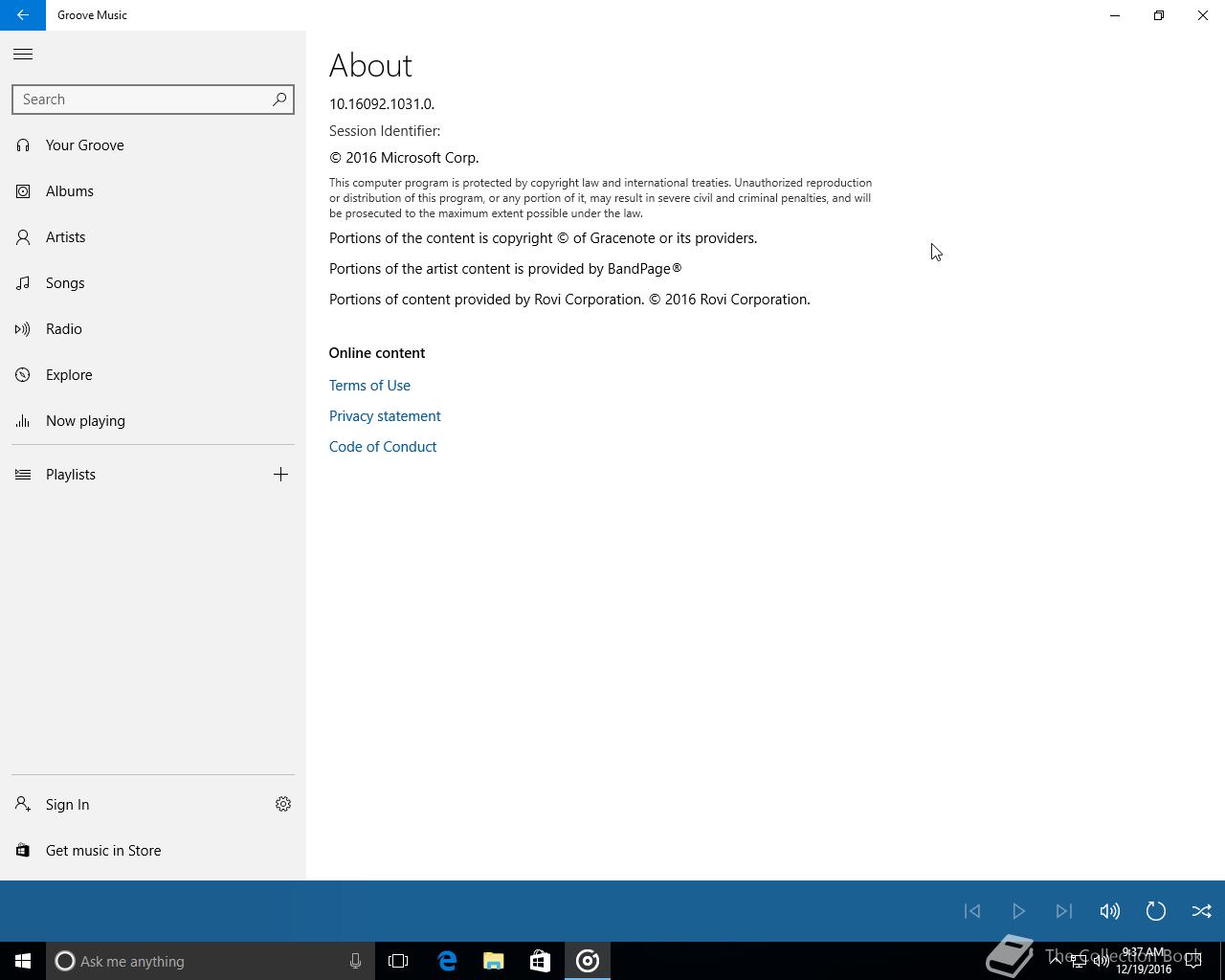The width and height of the screenshot is (1225, 980).
Task: Open Get music in Store
Action: pyautogui.click(x=153, y=851)
